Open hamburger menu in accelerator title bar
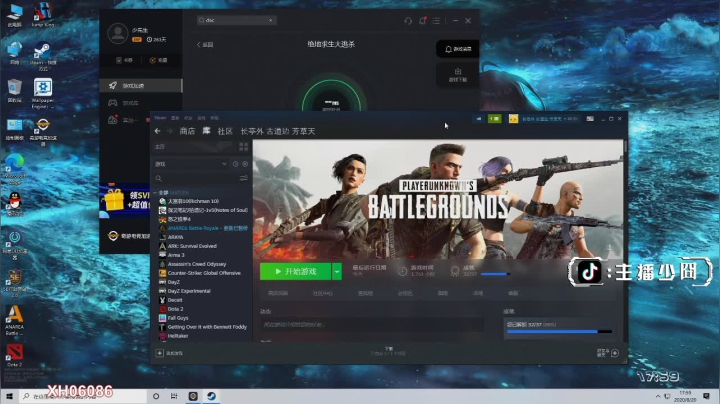The width and height of the screenshot is (720, 404). (436, 21)
